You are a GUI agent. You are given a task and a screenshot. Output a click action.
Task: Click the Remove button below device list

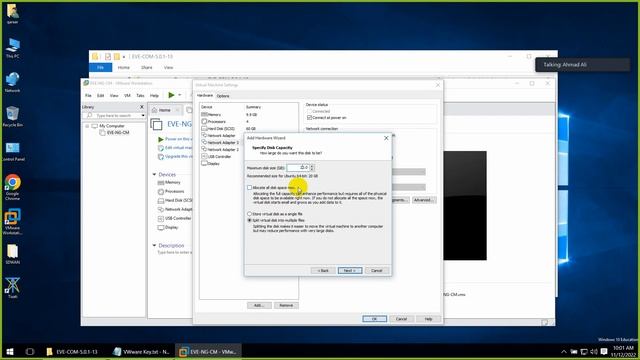(286, 305)
